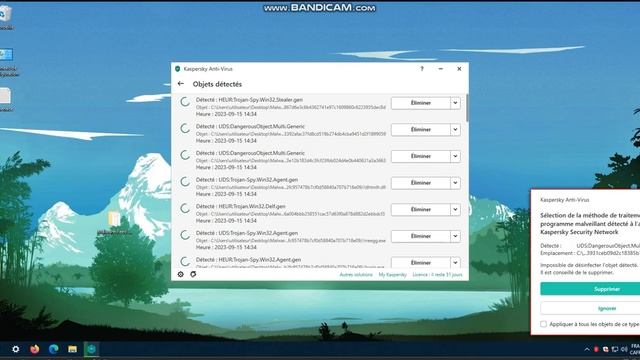Click Éliminer for DangerousObject path containing 3392
The image size is (640, 360).
pos(421,129)
